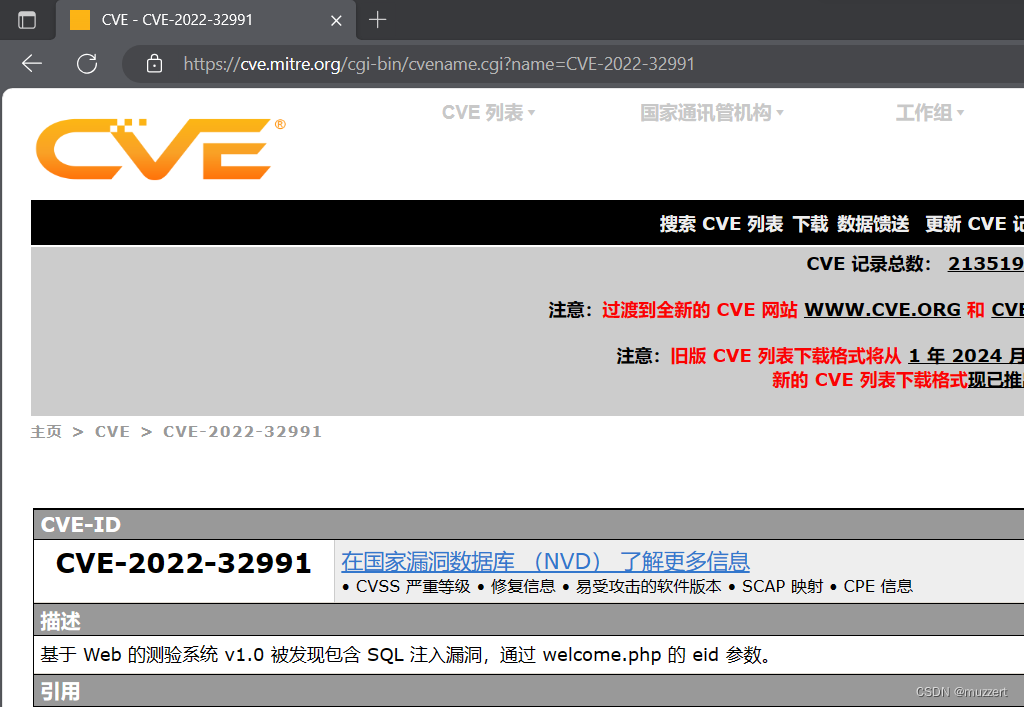Click the site security lock icon
Image resolution: width=1024 pixels, height=707 pixels.
click(153, 63)
